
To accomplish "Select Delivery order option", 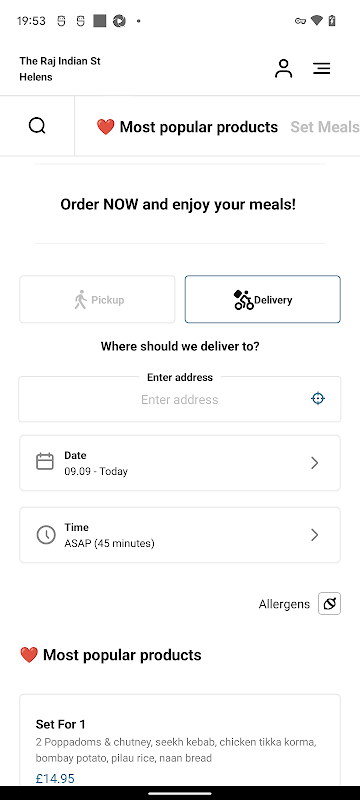I will (x=263, y=299).
